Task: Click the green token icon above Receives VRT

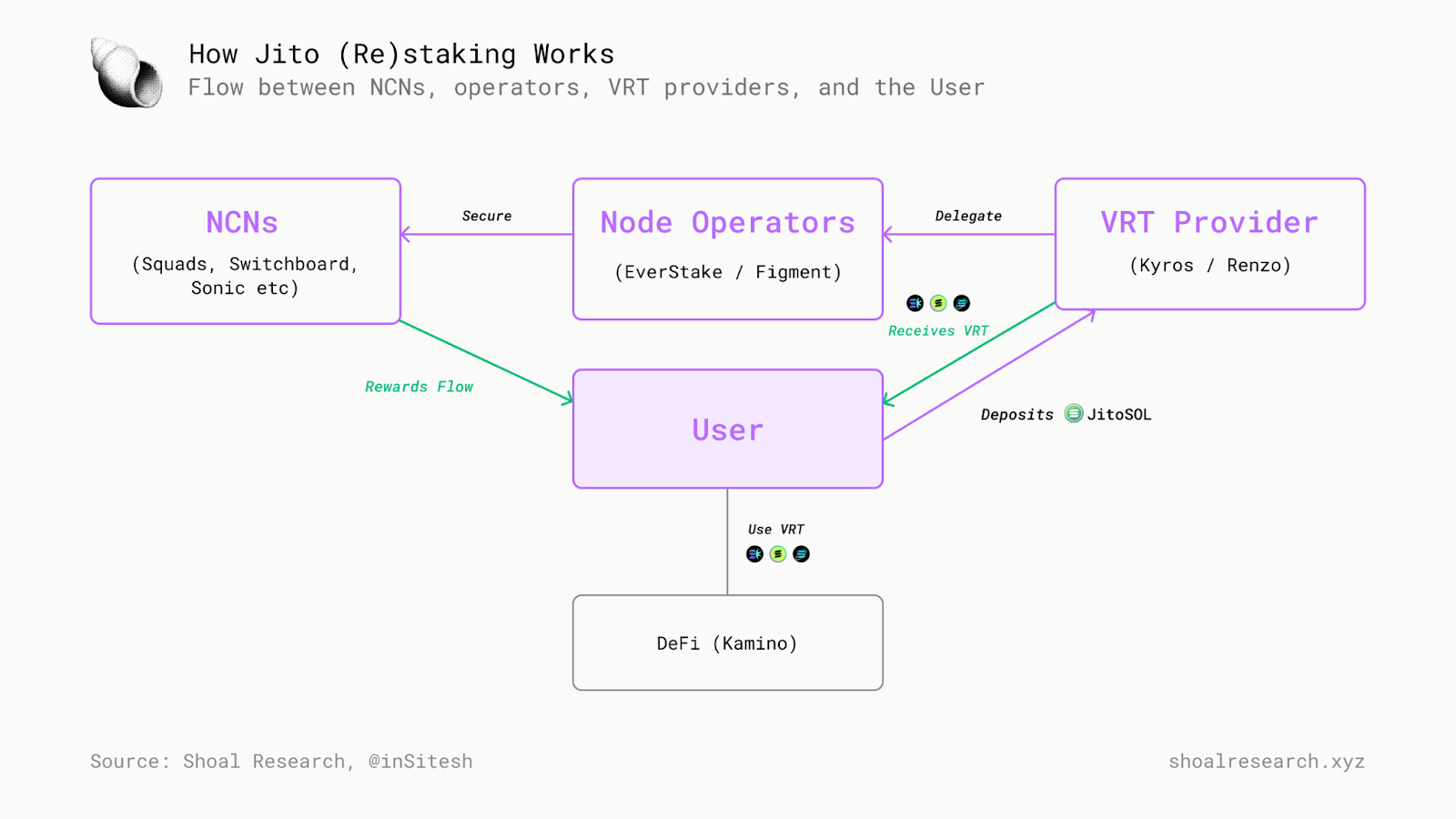Action: tap(938, 303)
